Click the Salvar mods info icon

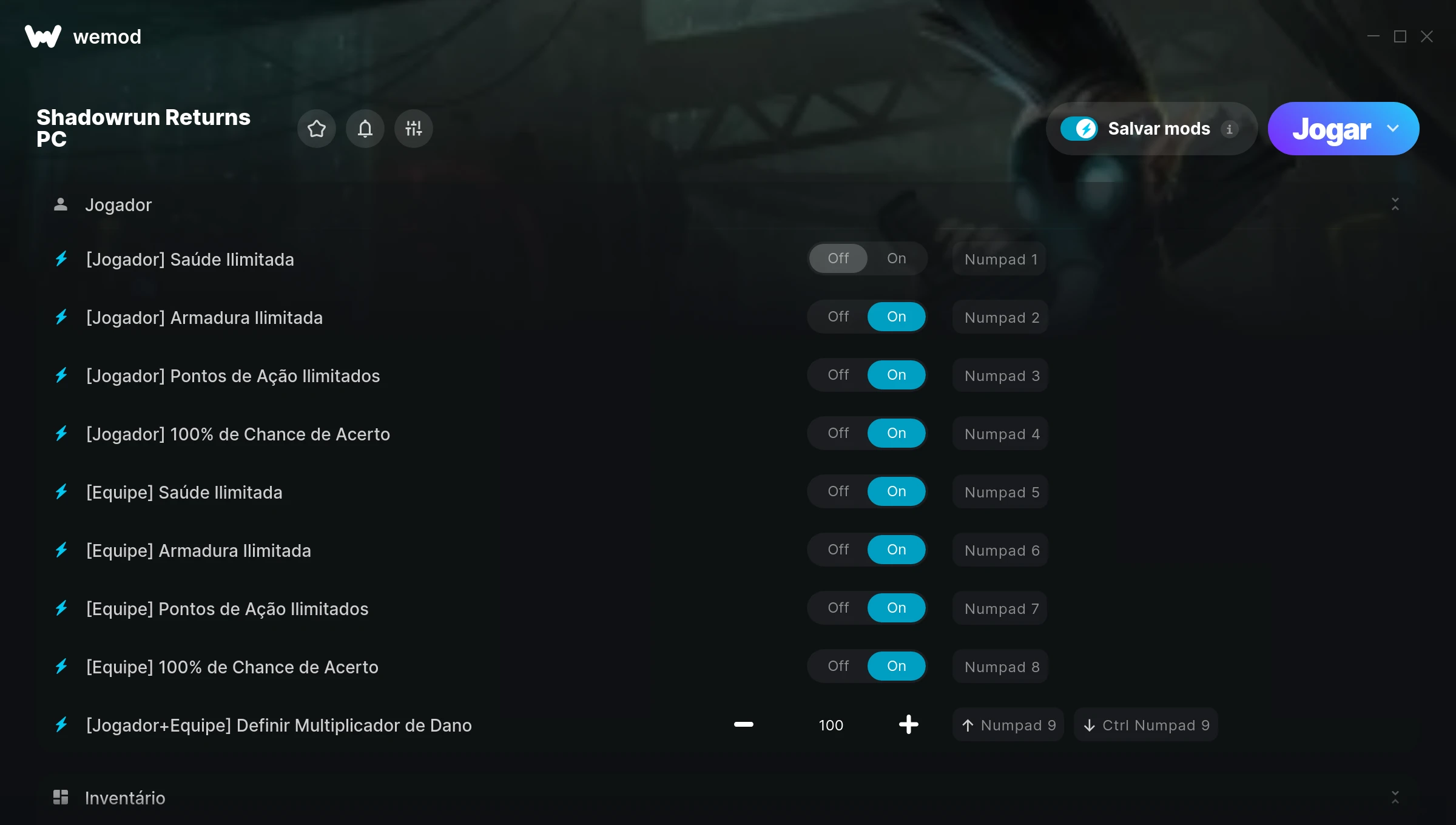(x=1230, y=129)
